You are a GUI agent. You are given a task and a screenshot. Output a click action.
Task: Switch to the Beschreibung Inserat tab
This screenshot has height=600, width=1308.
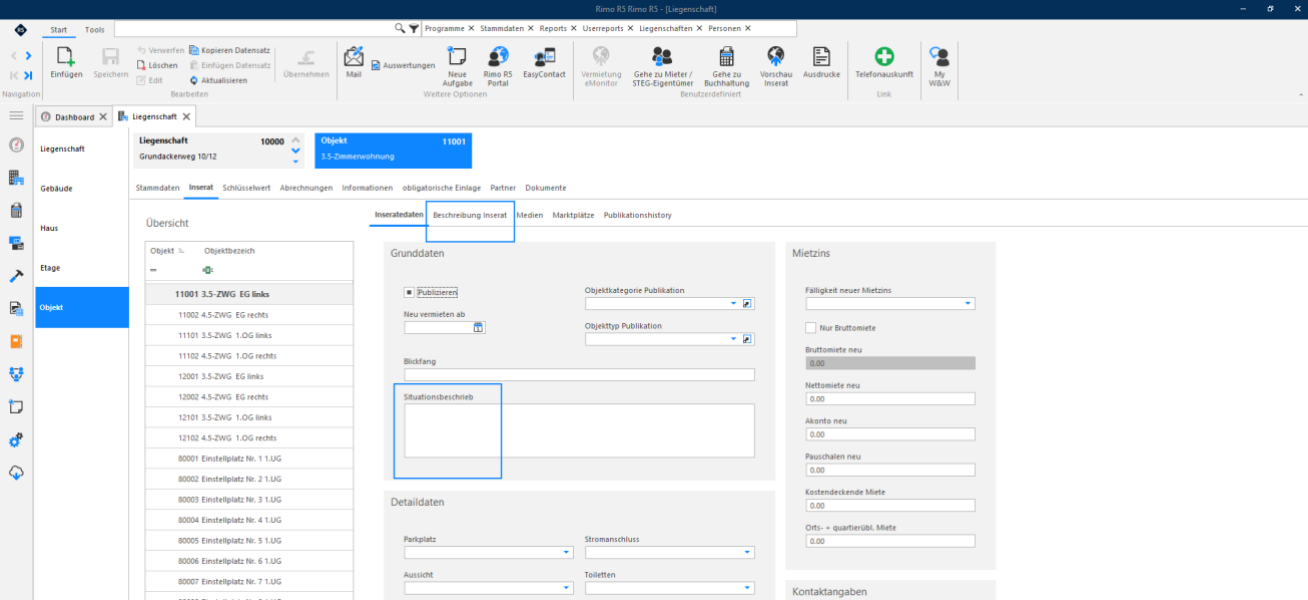tap(470, 215)
